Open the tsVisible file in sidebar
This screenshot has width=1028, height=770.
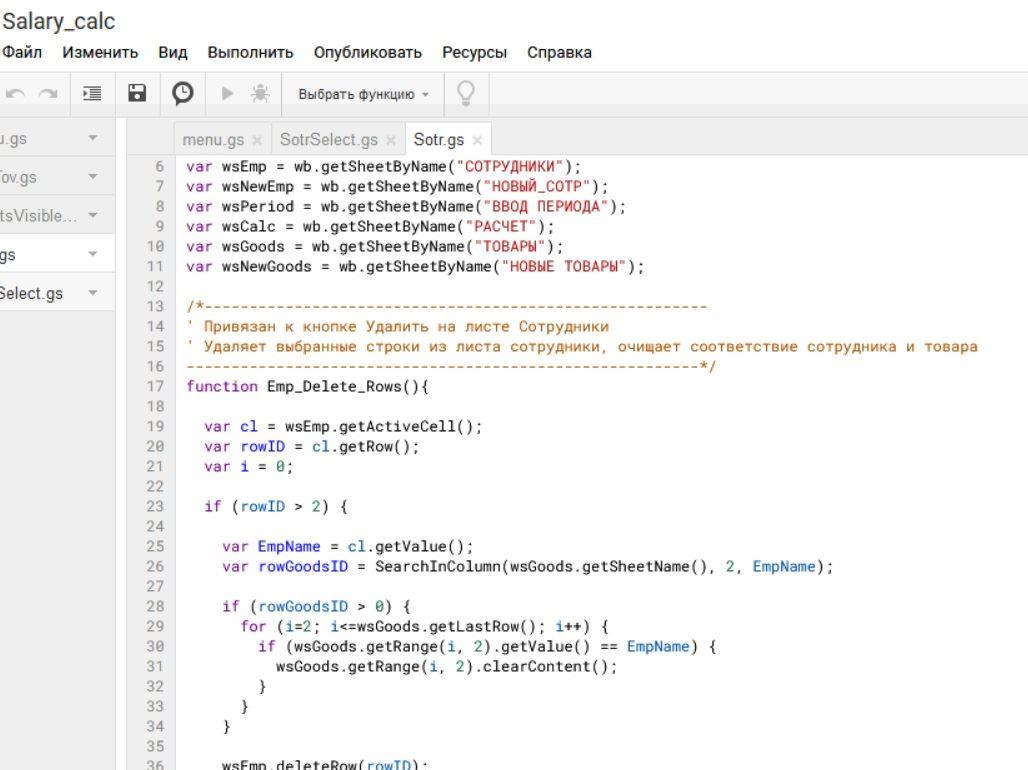[38, 216]
